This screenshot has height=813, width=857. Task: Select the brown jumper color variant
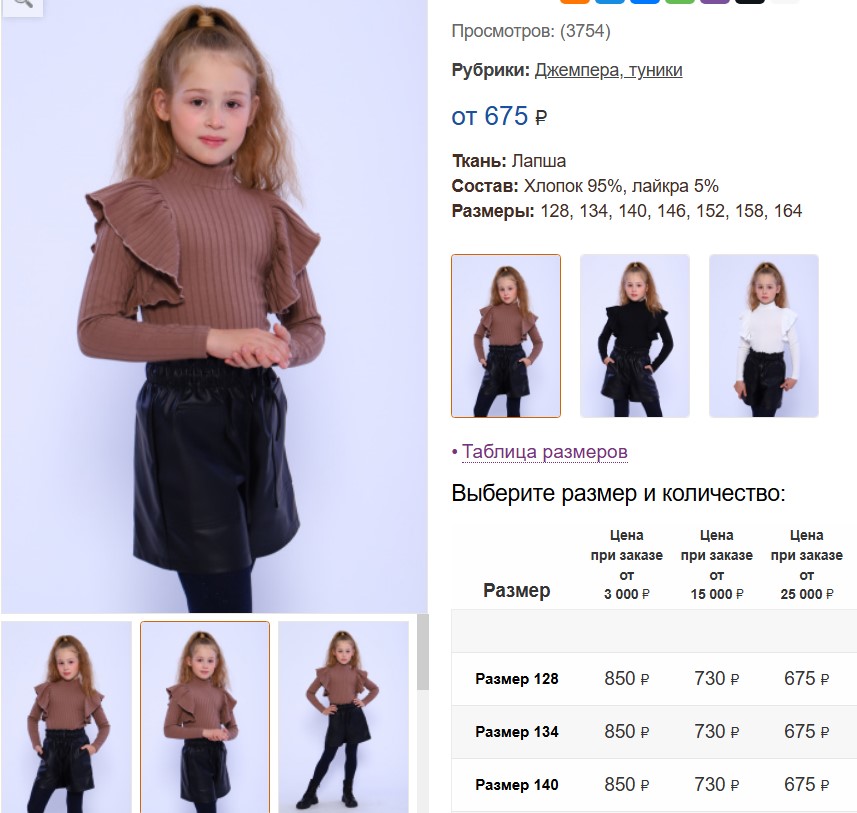[506, 336]
